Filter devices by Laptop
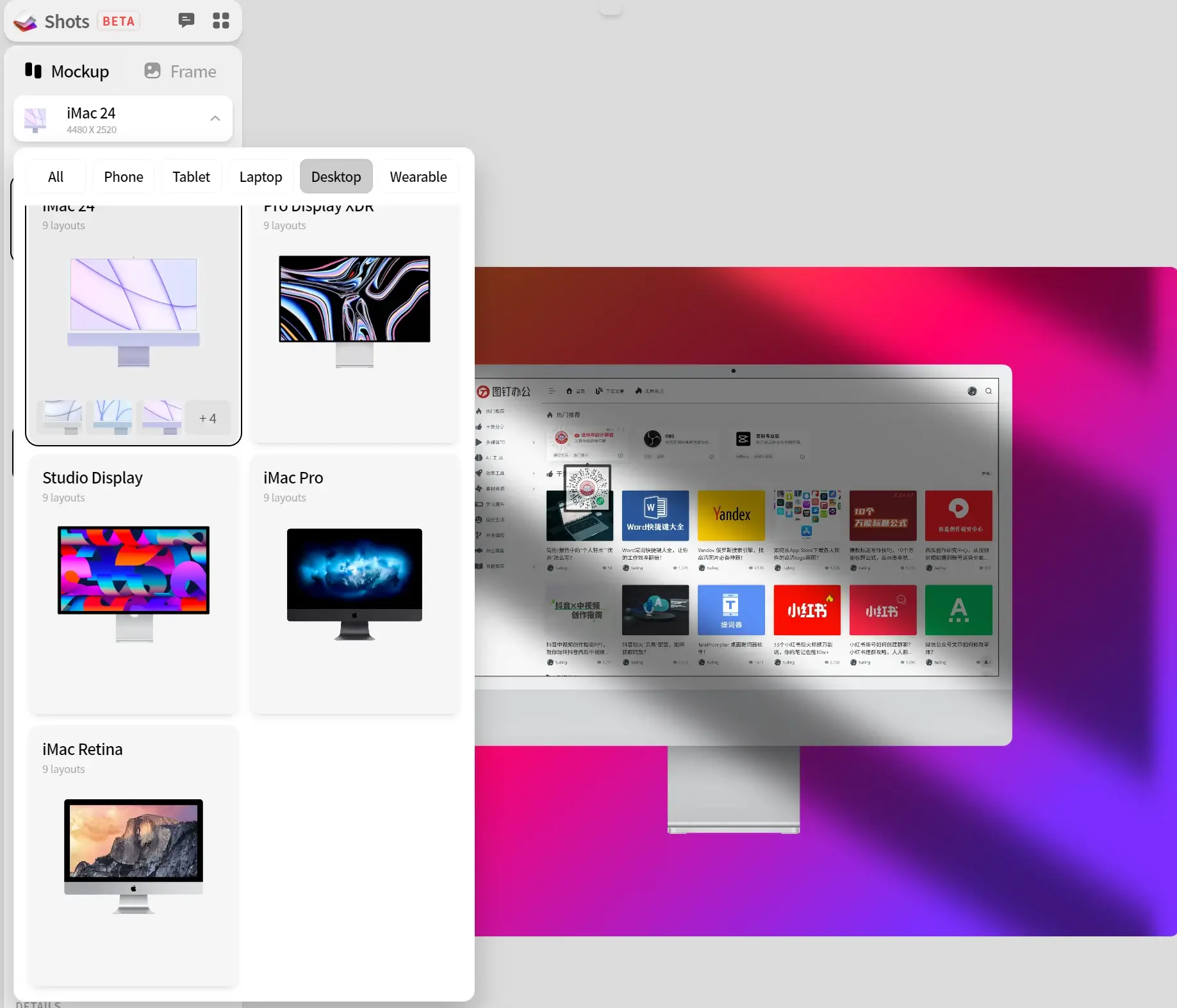Image resolution: width=1177 pixels, height=1008 pixels. coord(261,177)
